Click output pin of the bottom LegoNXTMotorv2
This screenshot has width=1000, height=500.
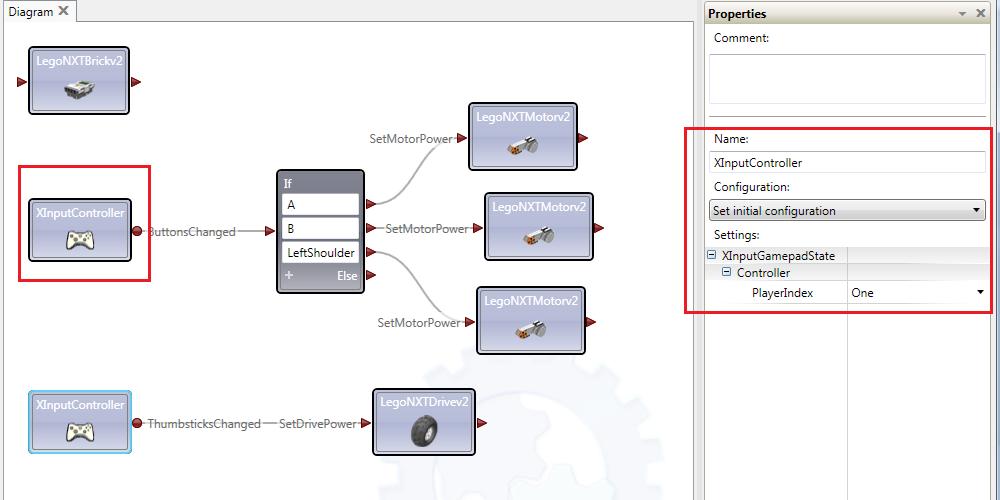[x=591, y=322]
